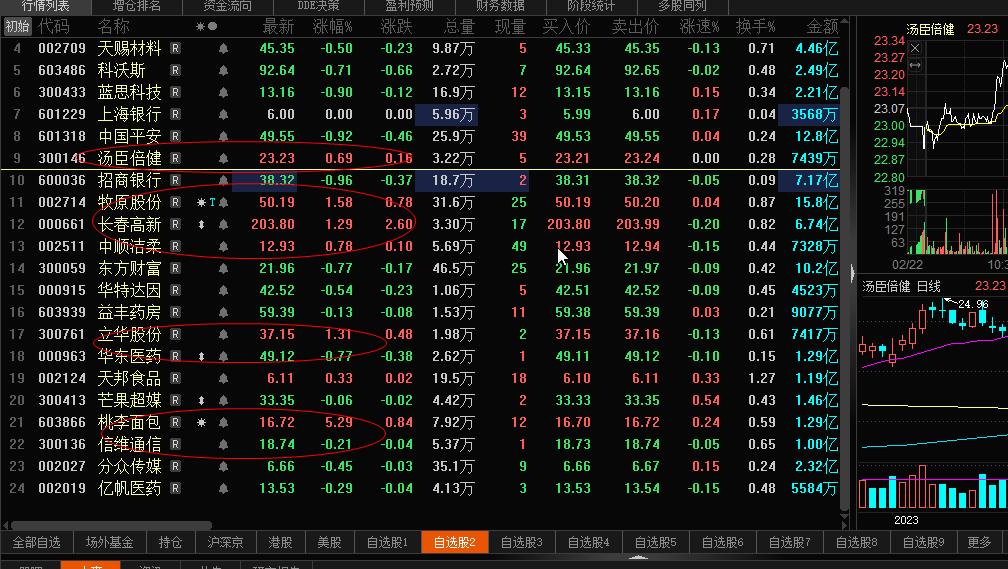
Task: Collapse the right chart panel with side handle
Action: pos(852,273)
